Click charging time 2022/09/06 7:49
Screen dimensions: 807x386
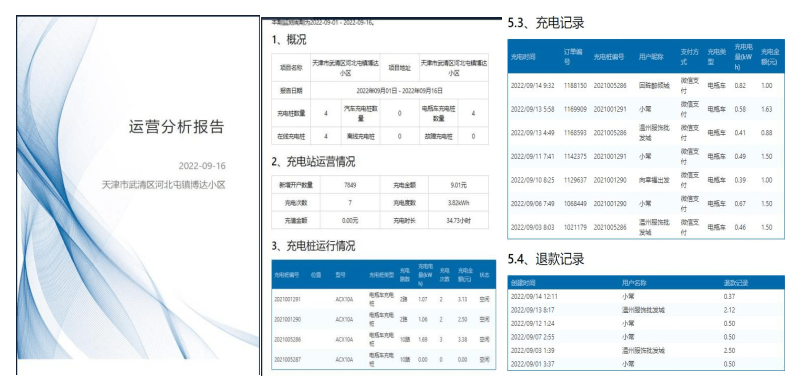(532, 203)
